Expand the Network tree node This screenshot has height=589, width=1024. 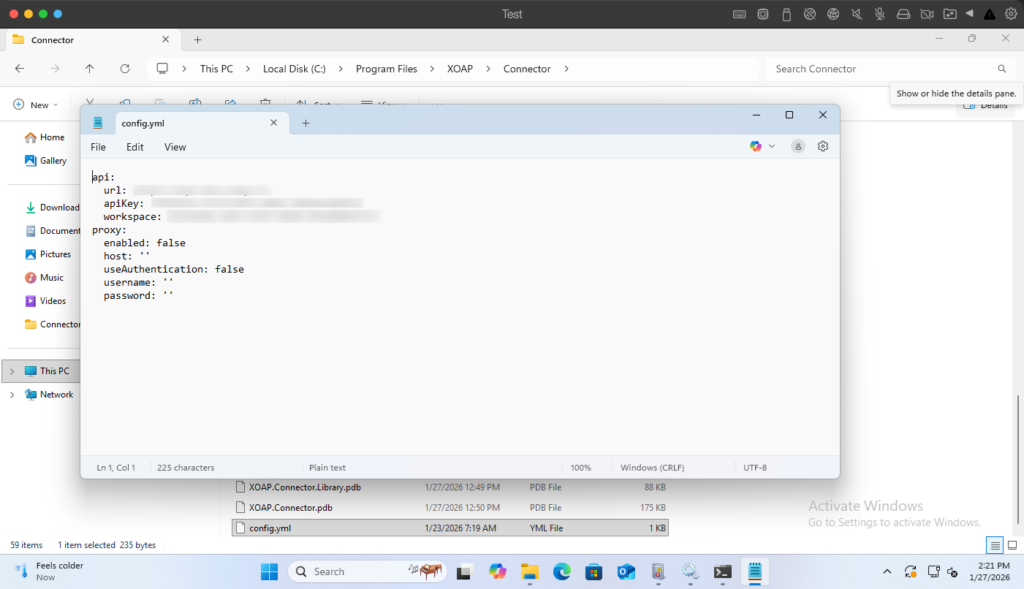(x=12, y=395)
